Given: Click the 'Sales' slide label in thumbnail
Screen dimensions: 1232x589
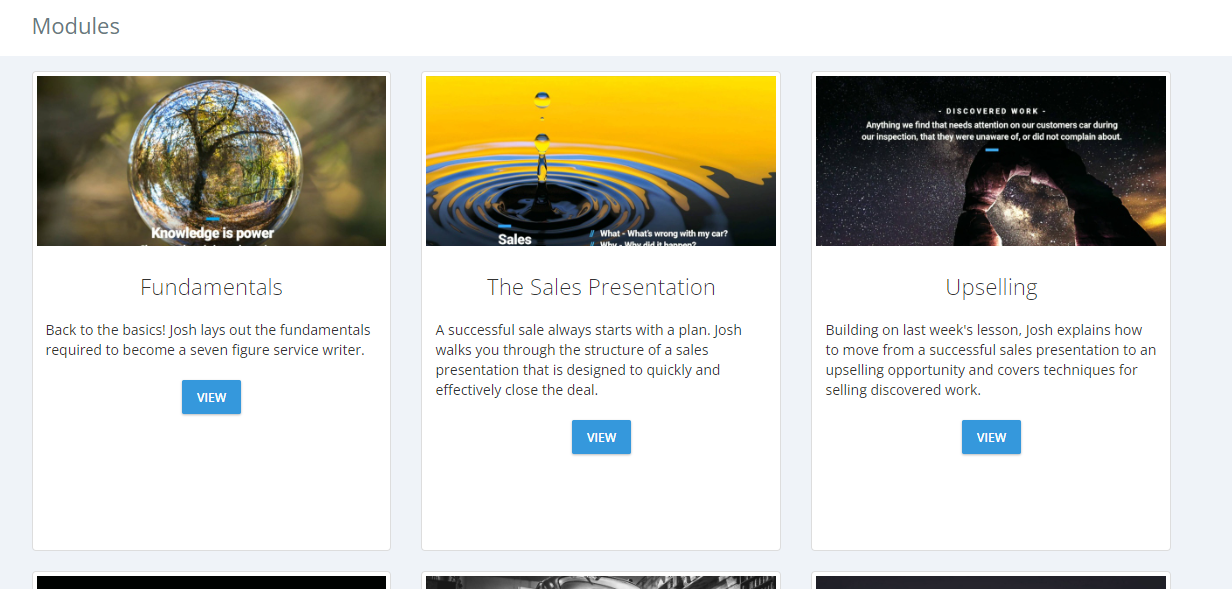Looking at the screenshot, I should pyautogui.click(x=515, y=239).
